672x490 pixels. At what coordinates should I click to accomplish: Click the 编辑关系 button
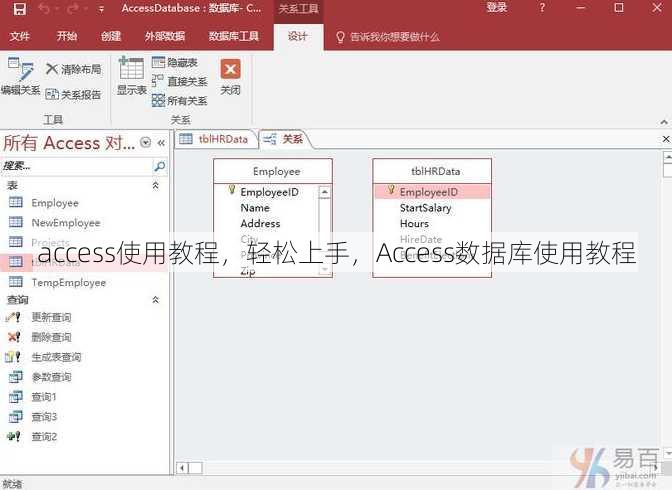(x=21, y=76)
